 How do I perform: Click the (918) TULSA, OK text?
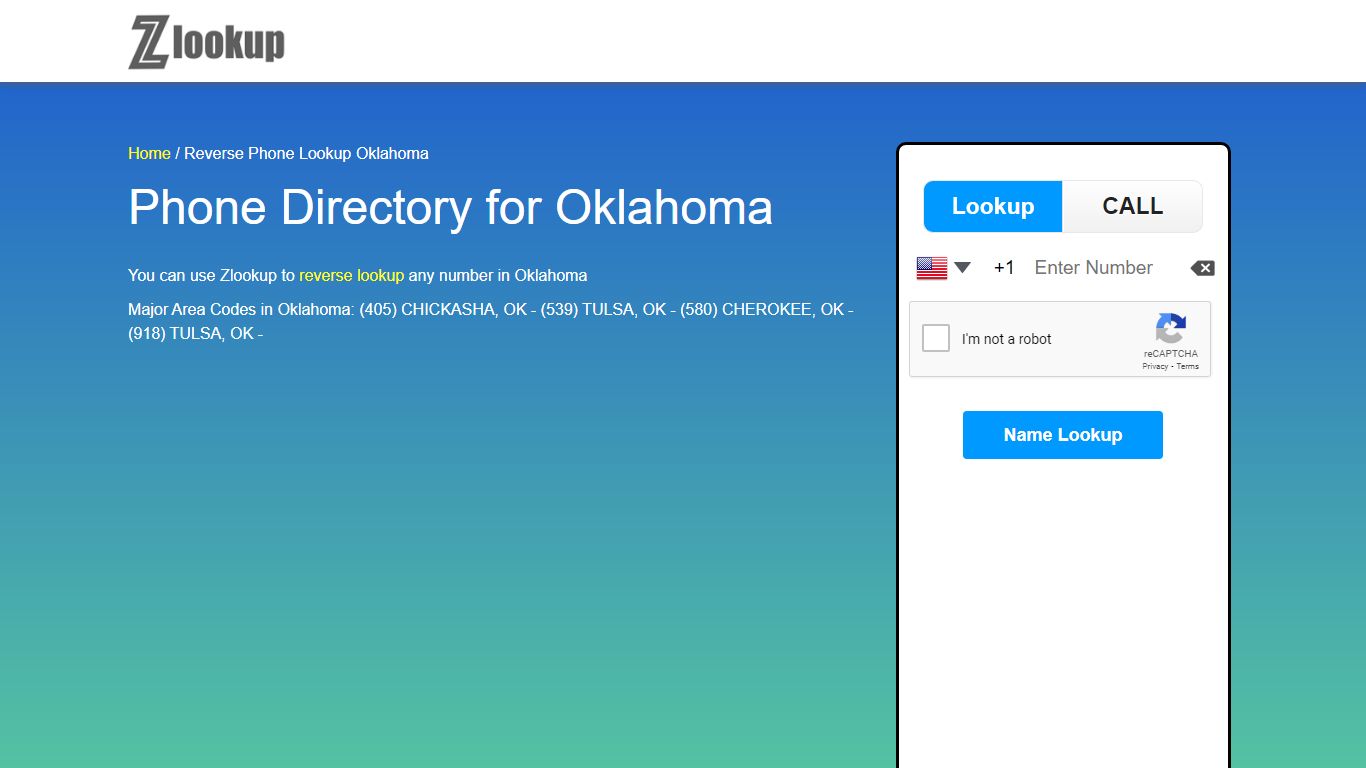tap(191, 333)
